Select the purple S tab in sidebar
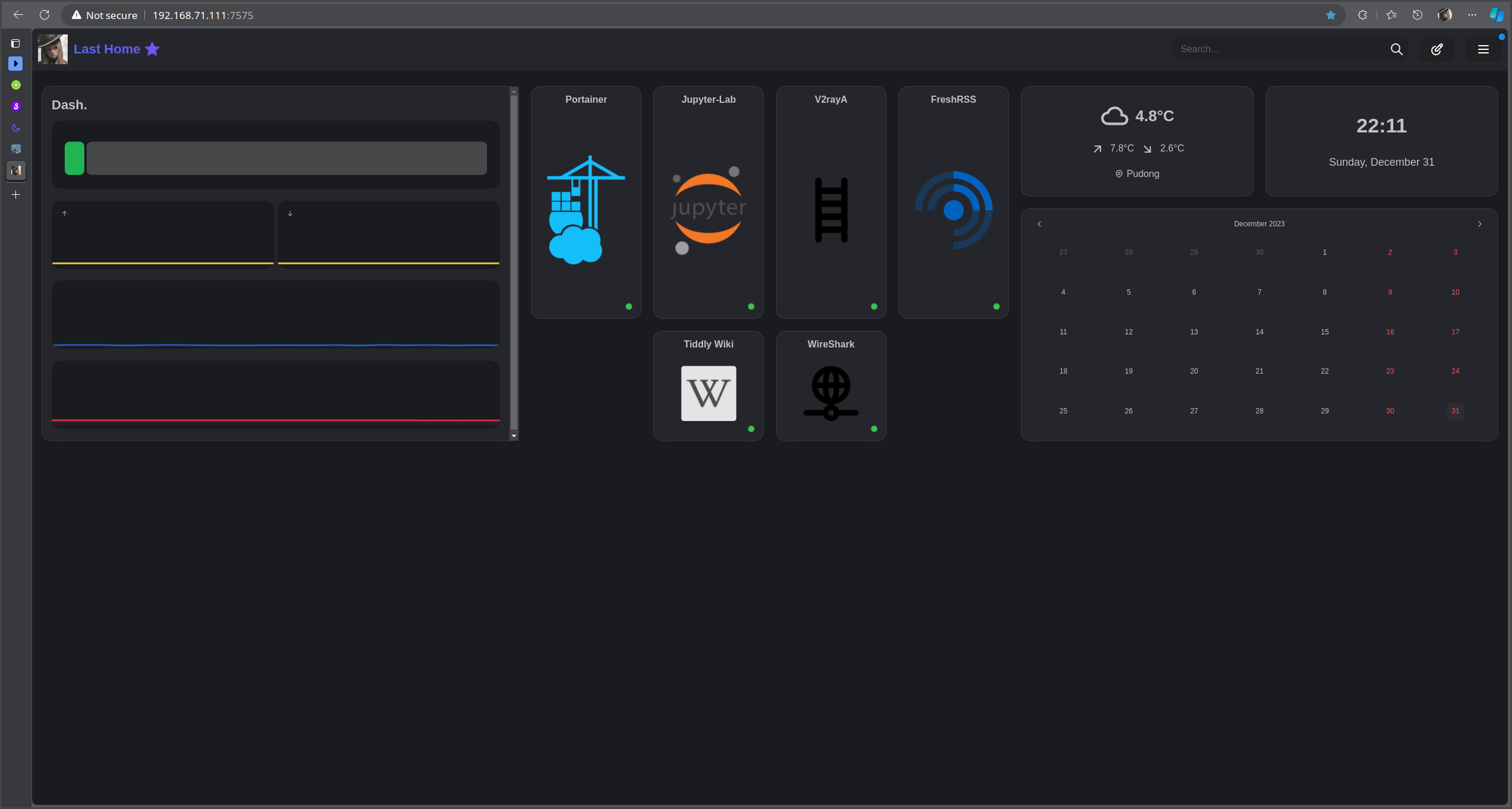This screenshot has width=1512, height=809. [16, 106]
